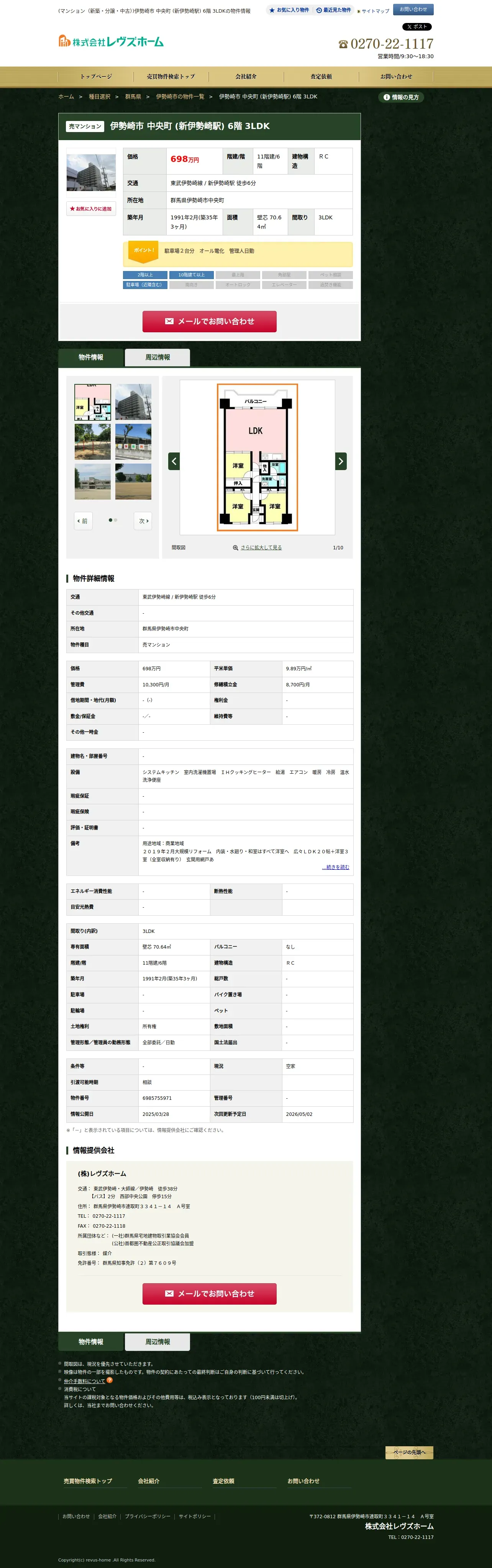492x1568 pixels.
Task: Select the thumbnail showing a wall with signs
Action: point(133,442)
